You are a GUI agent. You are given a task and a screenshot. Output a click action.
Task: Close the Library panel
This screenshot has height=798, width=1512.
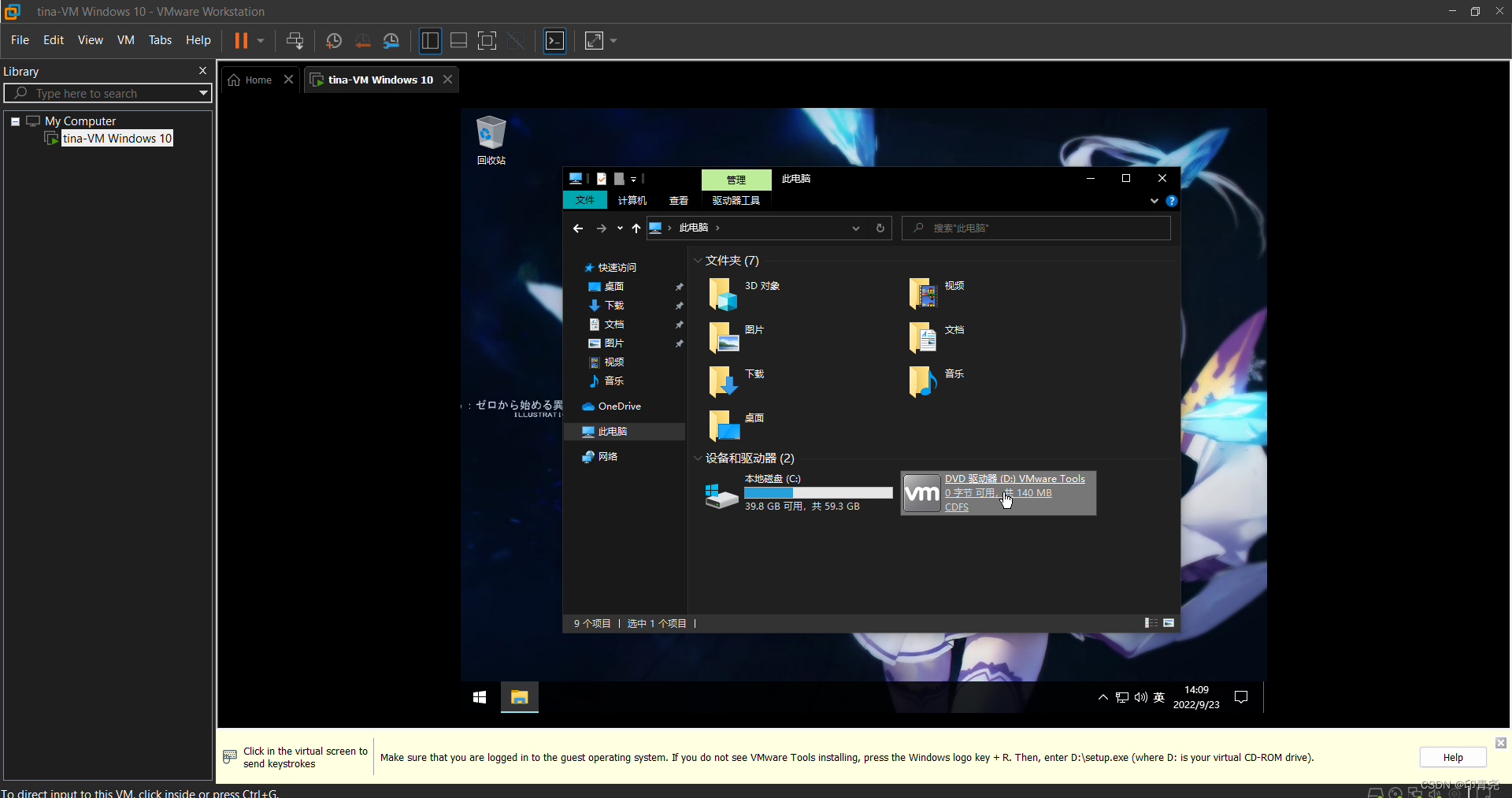(x=202, y=71)
